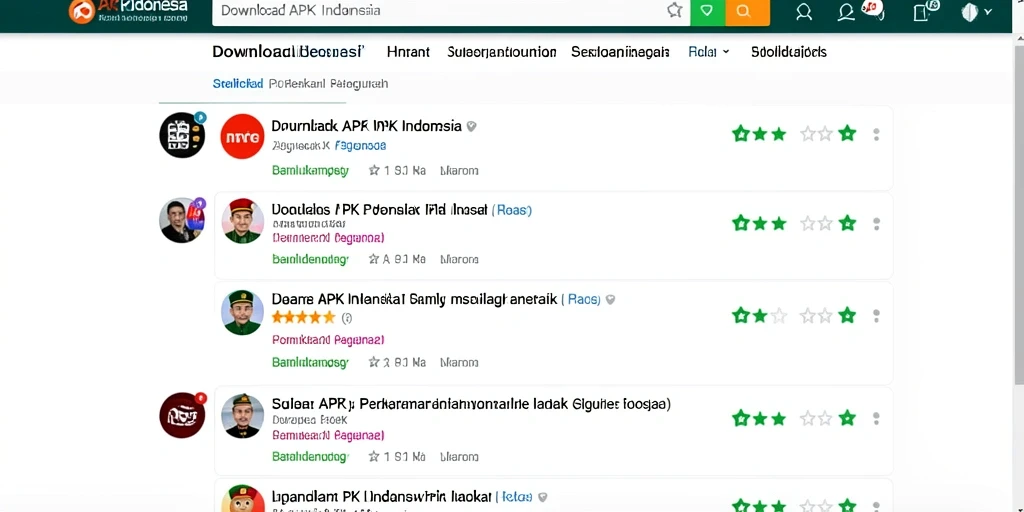Click the bookmark star in search bar
Image resolution: width=1024 pixels, height=512 pixels.
click(x=675, y=10)
